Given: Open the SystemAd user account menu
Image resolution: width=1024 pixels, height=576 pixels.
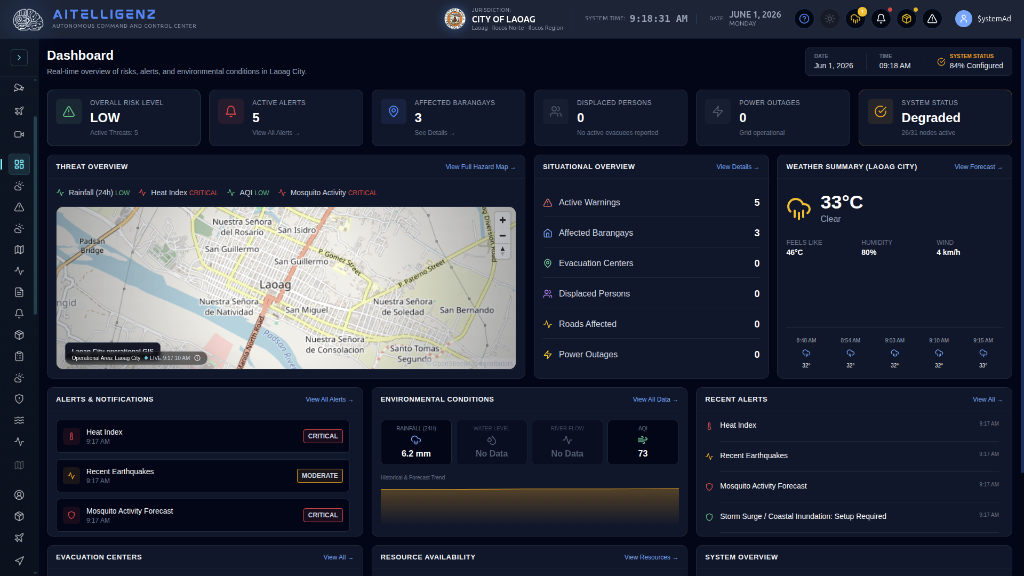Looking at the screenshot, I should (982, 19).
